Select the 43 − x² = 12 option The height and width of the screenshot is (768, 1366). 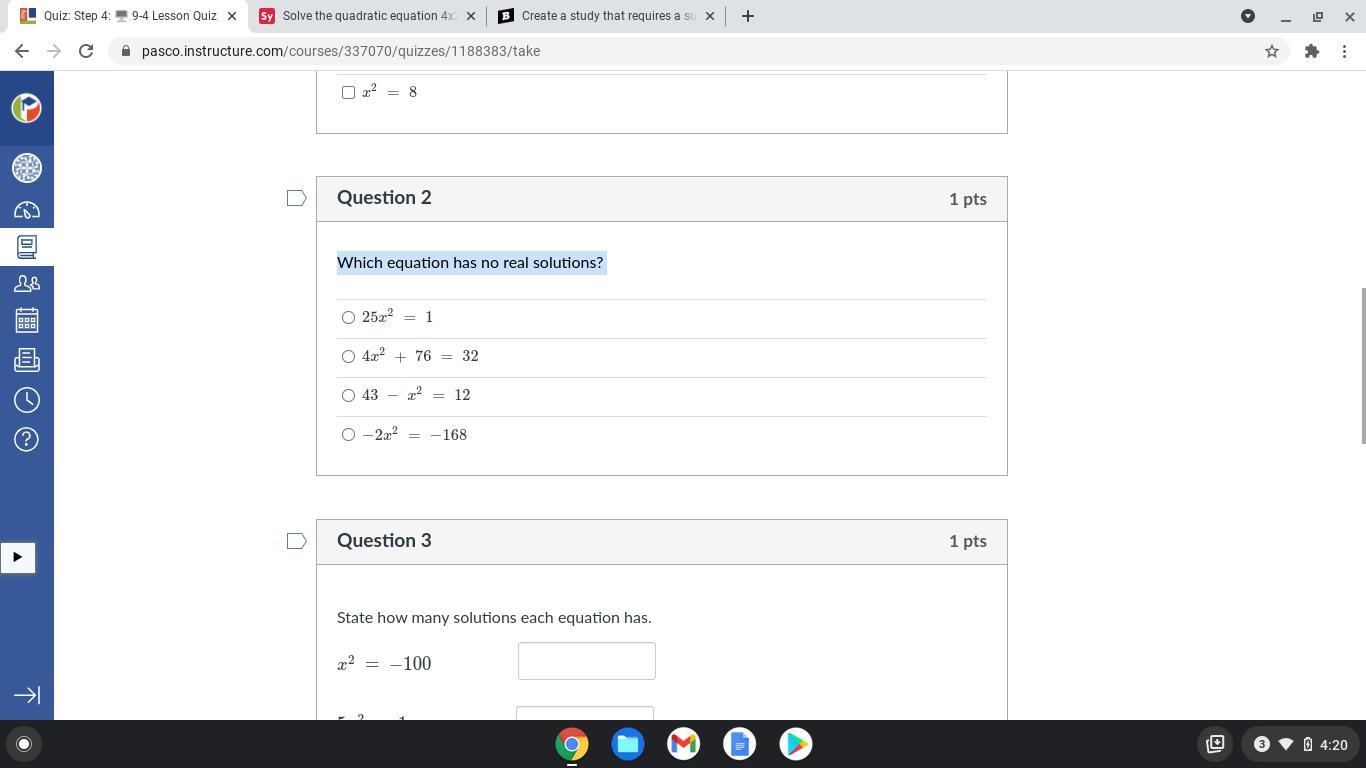[348, 395]
